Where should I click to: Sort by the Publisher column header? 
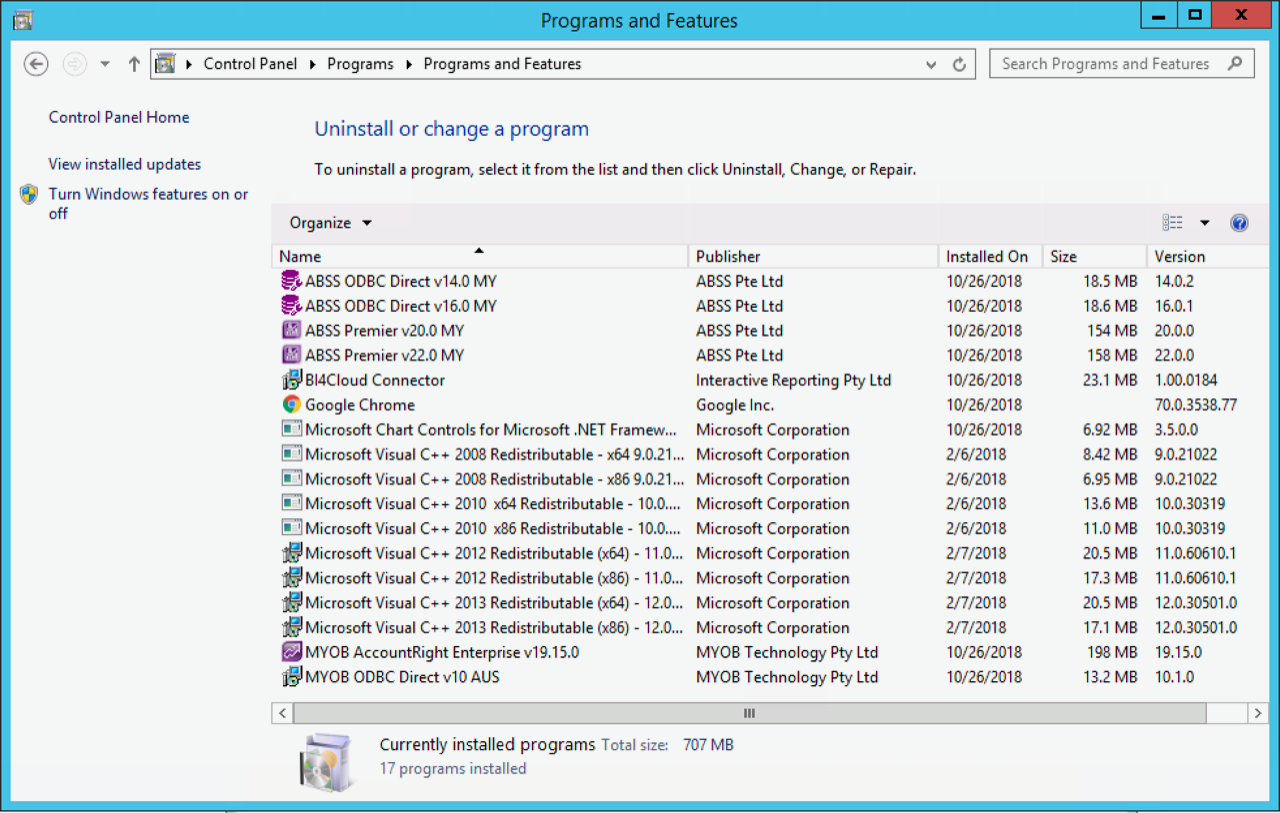pos(813,256)
